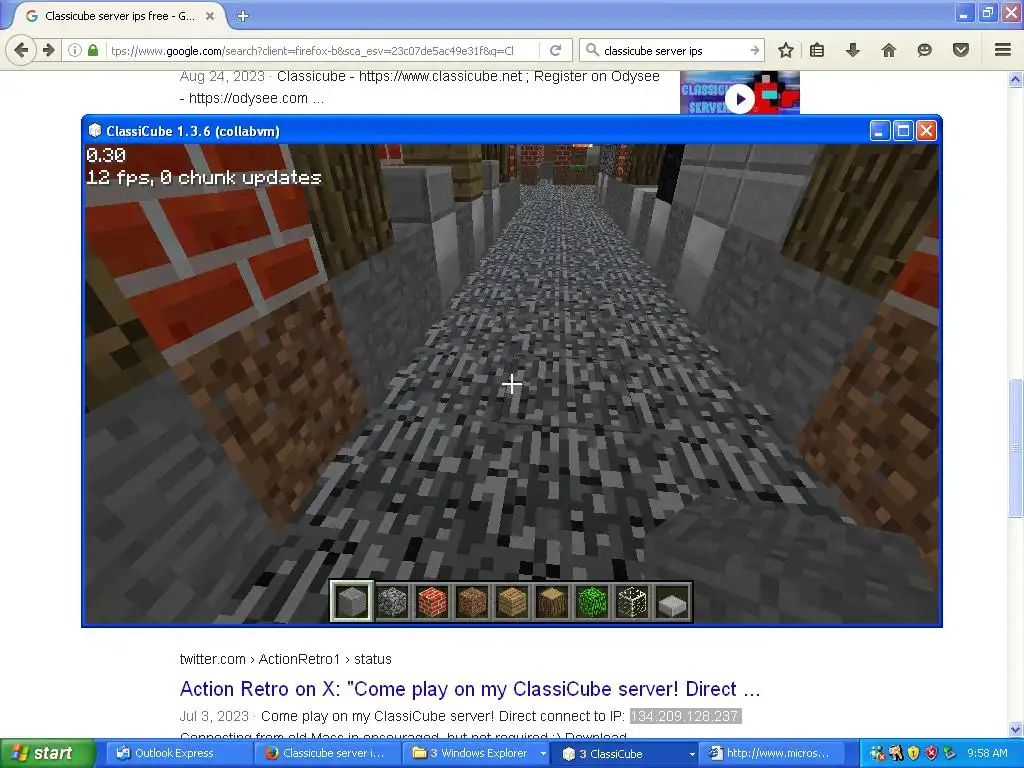This screenshot has height=768, width=1024.
Task: Click the 9:58 AM system clock
Action: [987, 753]
